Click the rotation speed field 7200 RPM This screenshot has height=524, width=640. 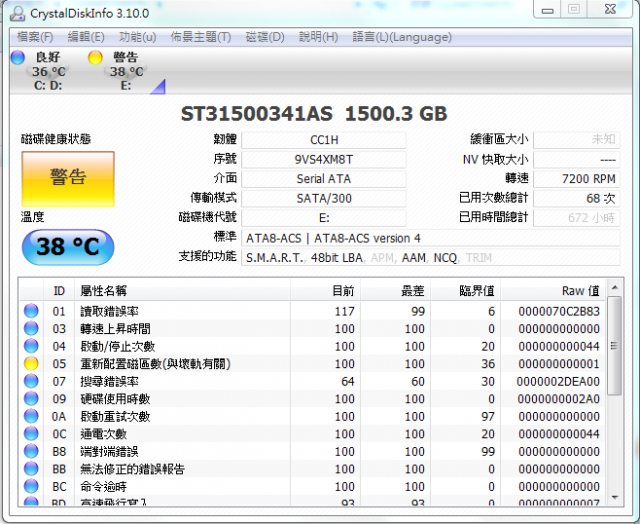click(x=577, y=179)
